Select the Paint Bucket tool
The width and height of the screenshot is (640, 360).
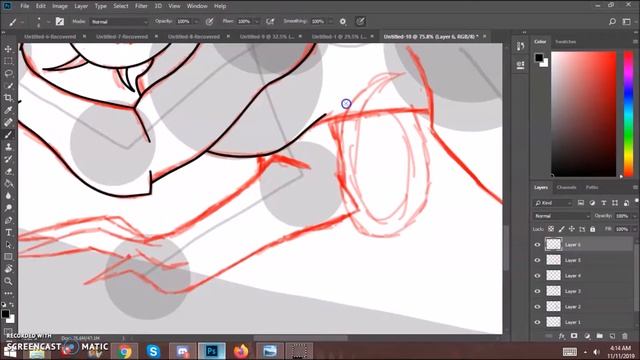coord(8,184)
